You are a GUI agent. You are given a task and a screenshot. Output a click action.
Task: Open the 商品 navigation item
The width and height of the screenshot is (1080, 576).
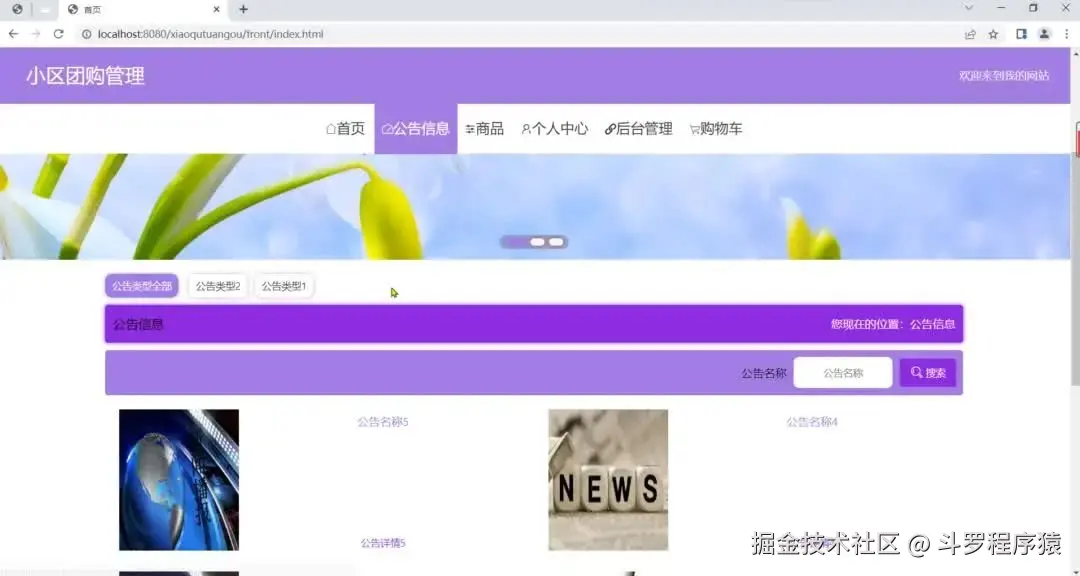tap(484, 129)
